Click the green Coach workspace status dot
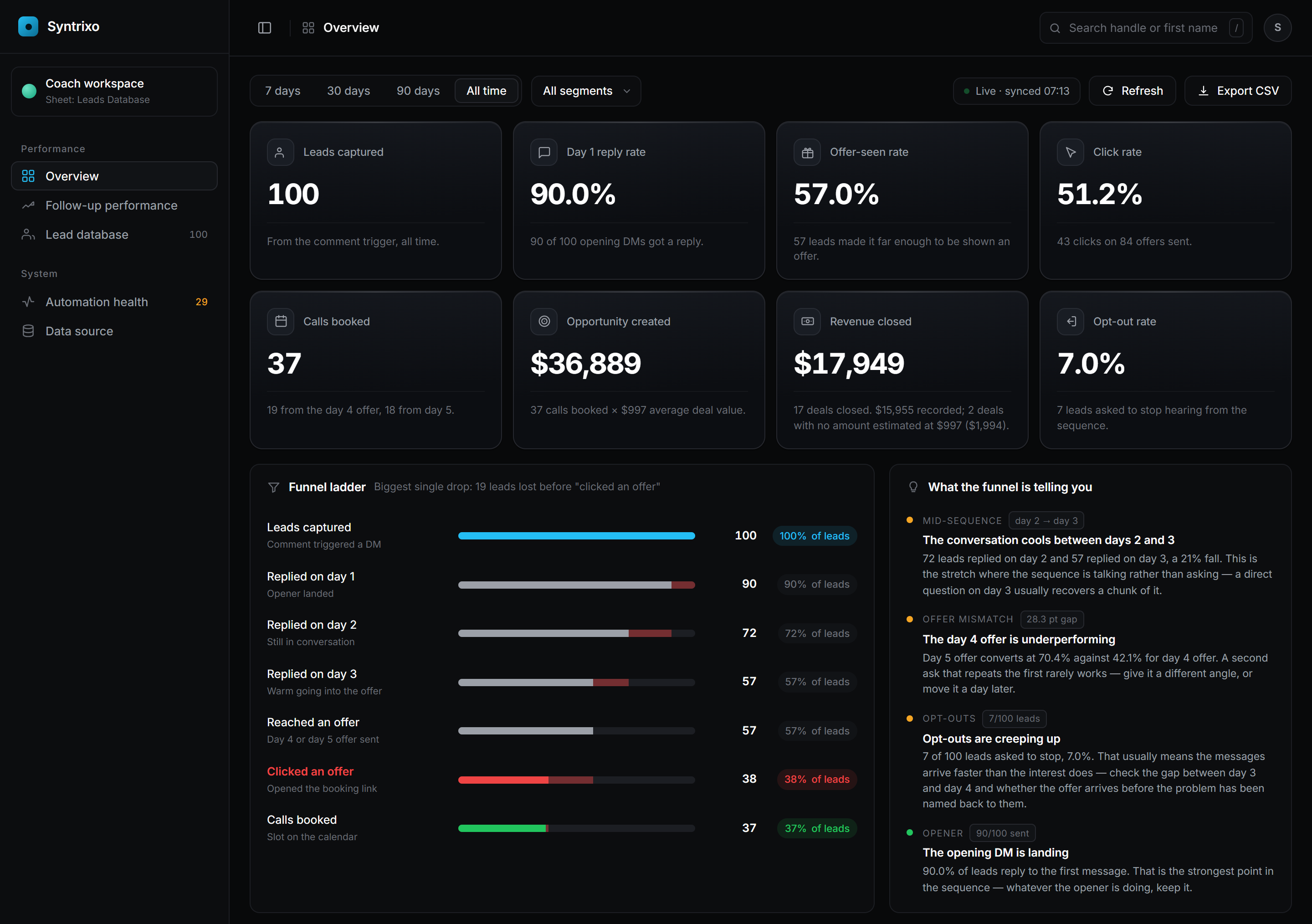The width and height of the screenshot is (1312, 924). (x=29, y=92)
